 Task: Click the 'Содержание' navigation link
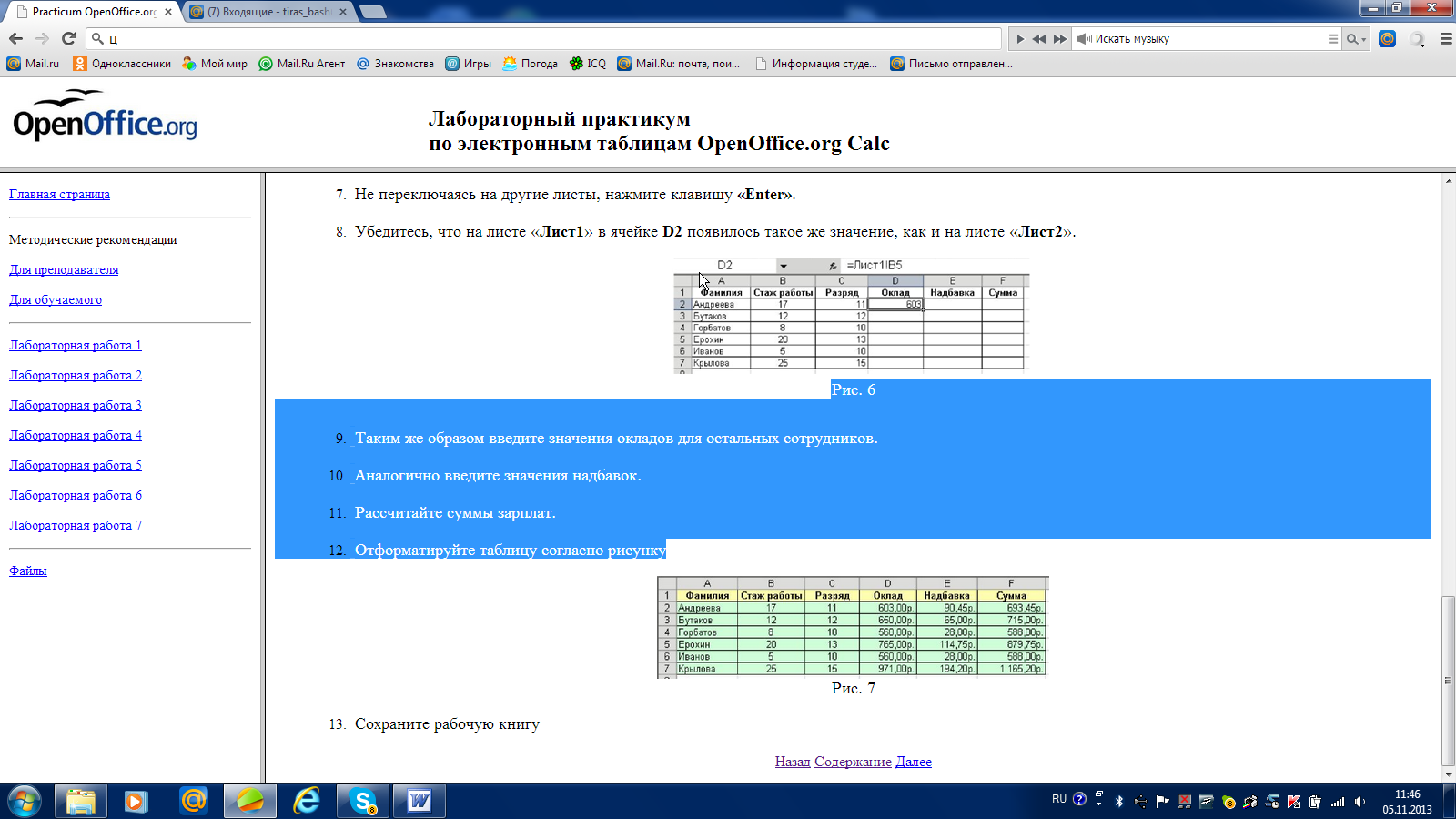click(853, 762)
